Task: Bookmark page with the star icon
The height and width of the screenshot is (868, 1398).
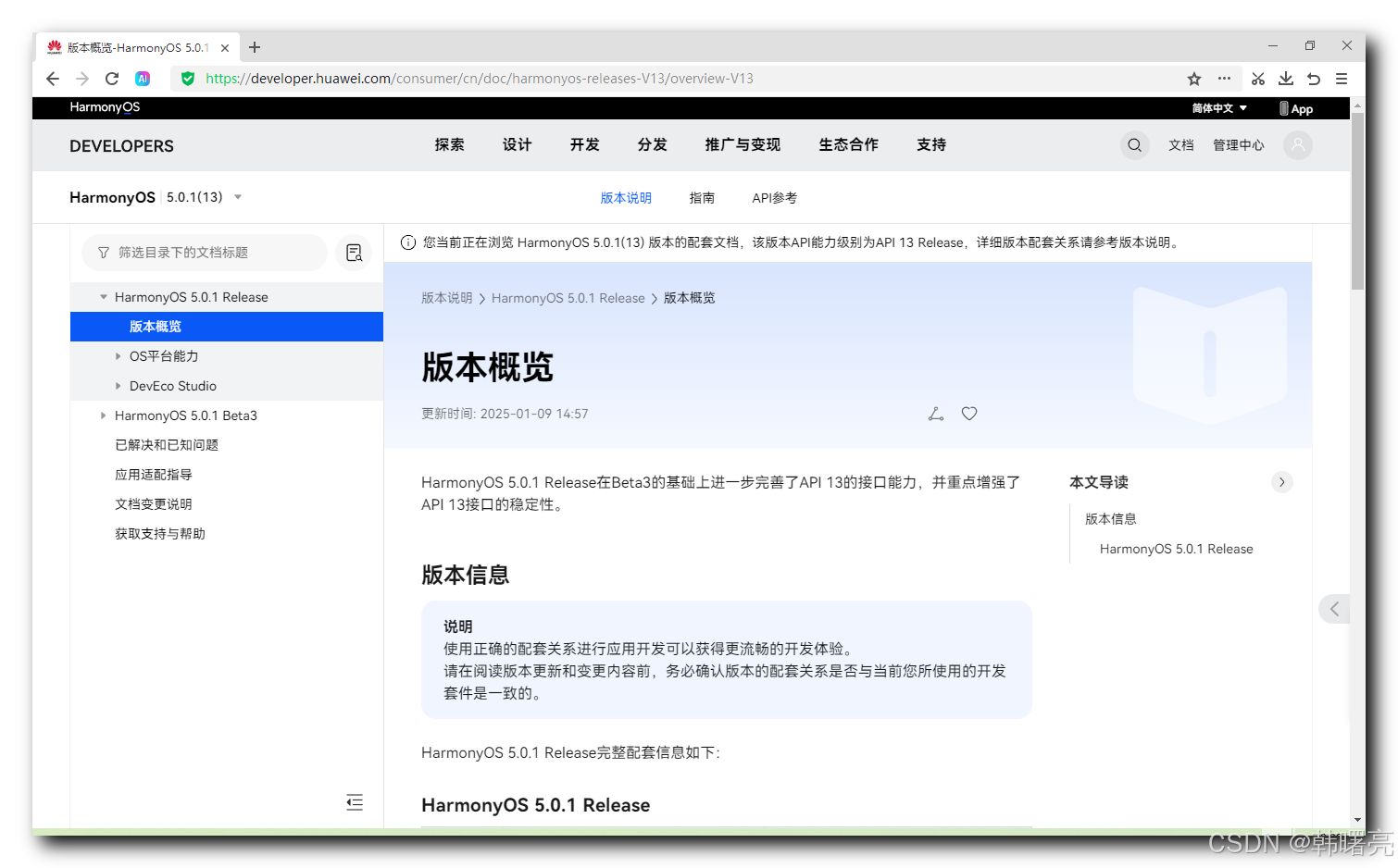Action: coord(1194,79)
